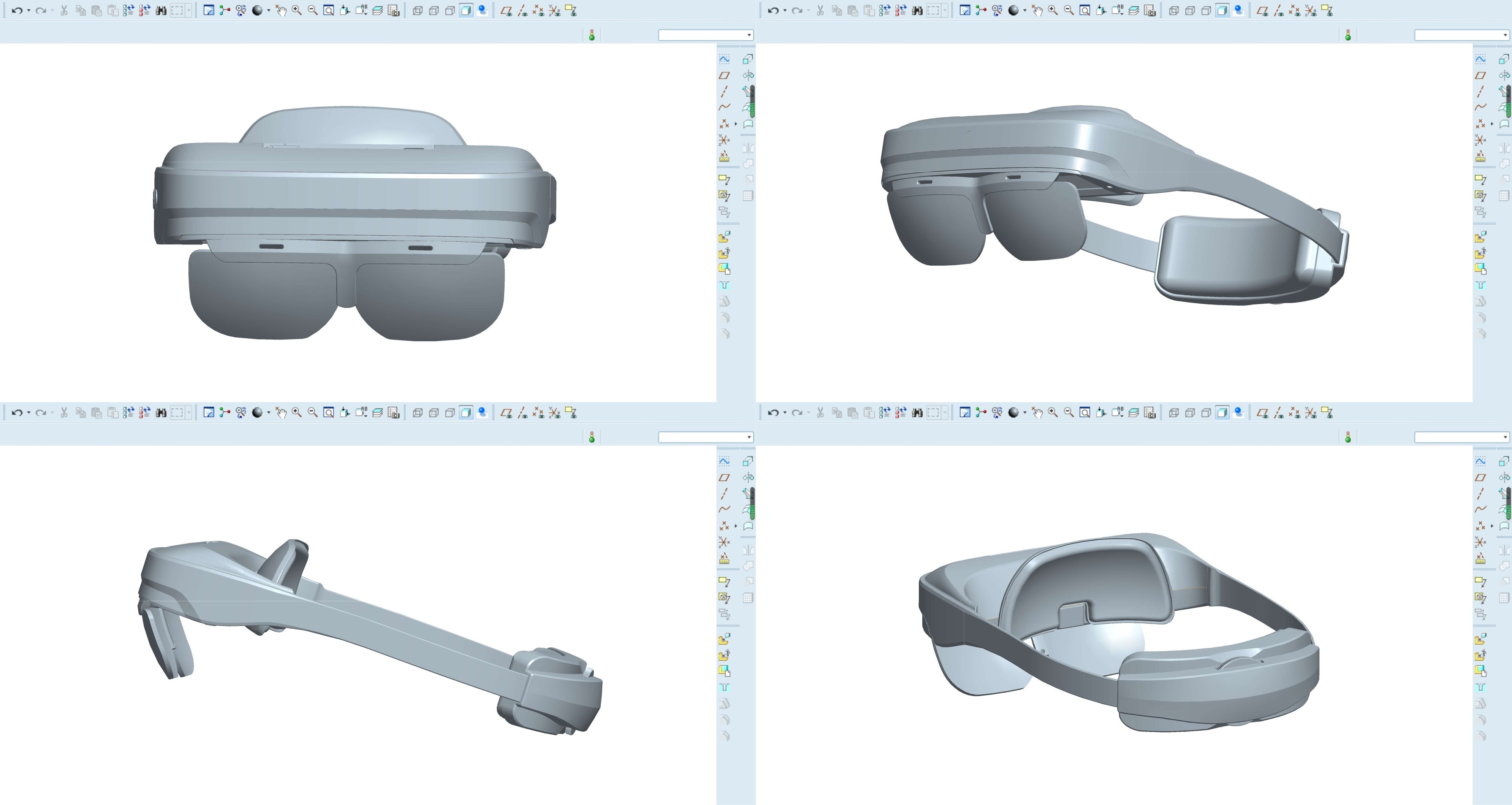Viewport: 1512px width, 805px height.
Task: Click Datum Plane tool in bottom-left side toolbar
Action: (724, 477)
